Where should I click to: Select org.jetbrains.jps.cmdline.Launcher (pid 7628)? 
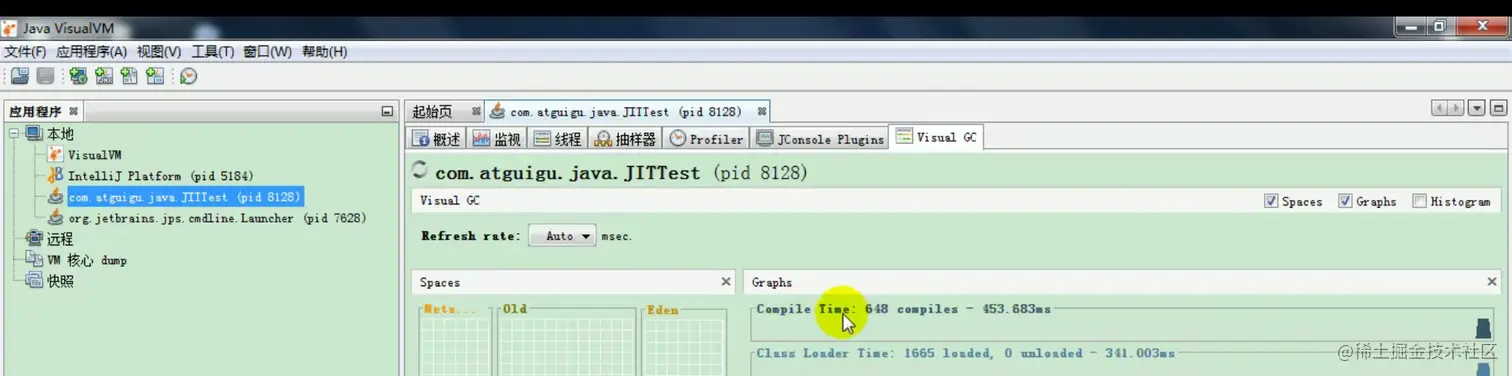tap(216, 218)
